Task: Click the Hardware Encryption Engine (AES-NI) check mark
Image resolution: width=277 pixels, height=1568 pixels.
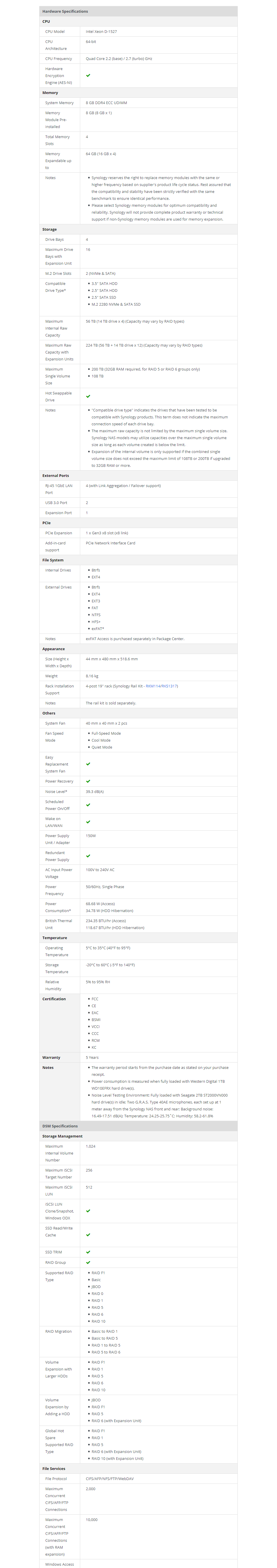Action: [88, 76]
